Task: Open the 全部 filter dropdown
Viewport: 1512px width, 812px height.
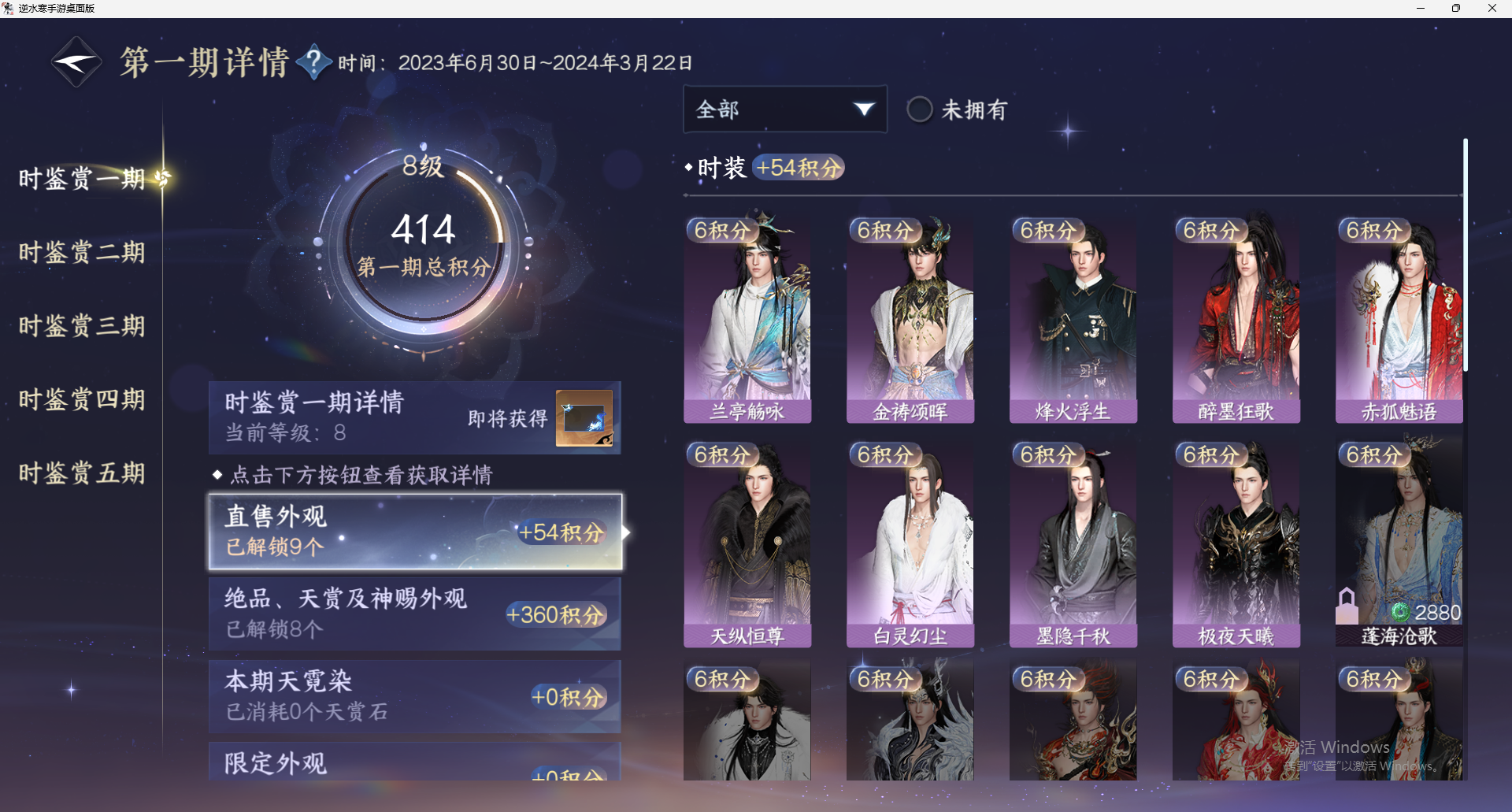Action: (x=785, y=109)
